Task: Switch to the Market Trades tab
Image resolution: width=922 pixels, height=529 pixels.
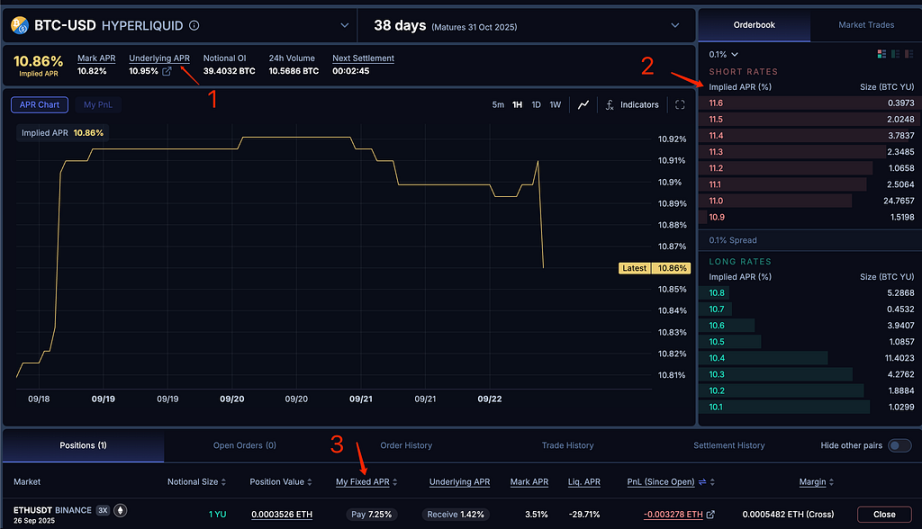Action: (866, 25)
